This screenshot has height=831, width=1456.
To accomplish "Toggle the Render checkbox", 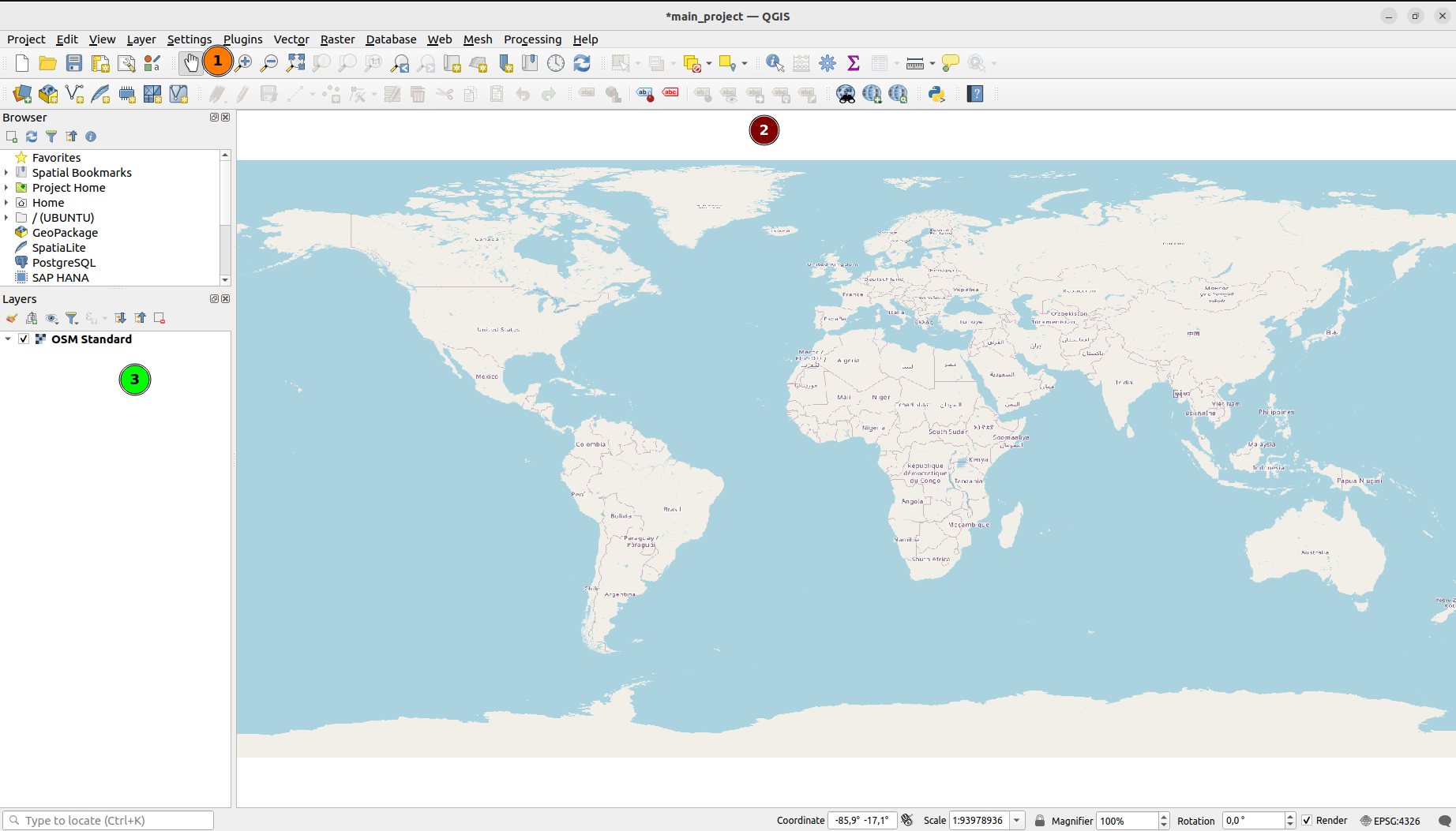I will [x=1307, y=821].
